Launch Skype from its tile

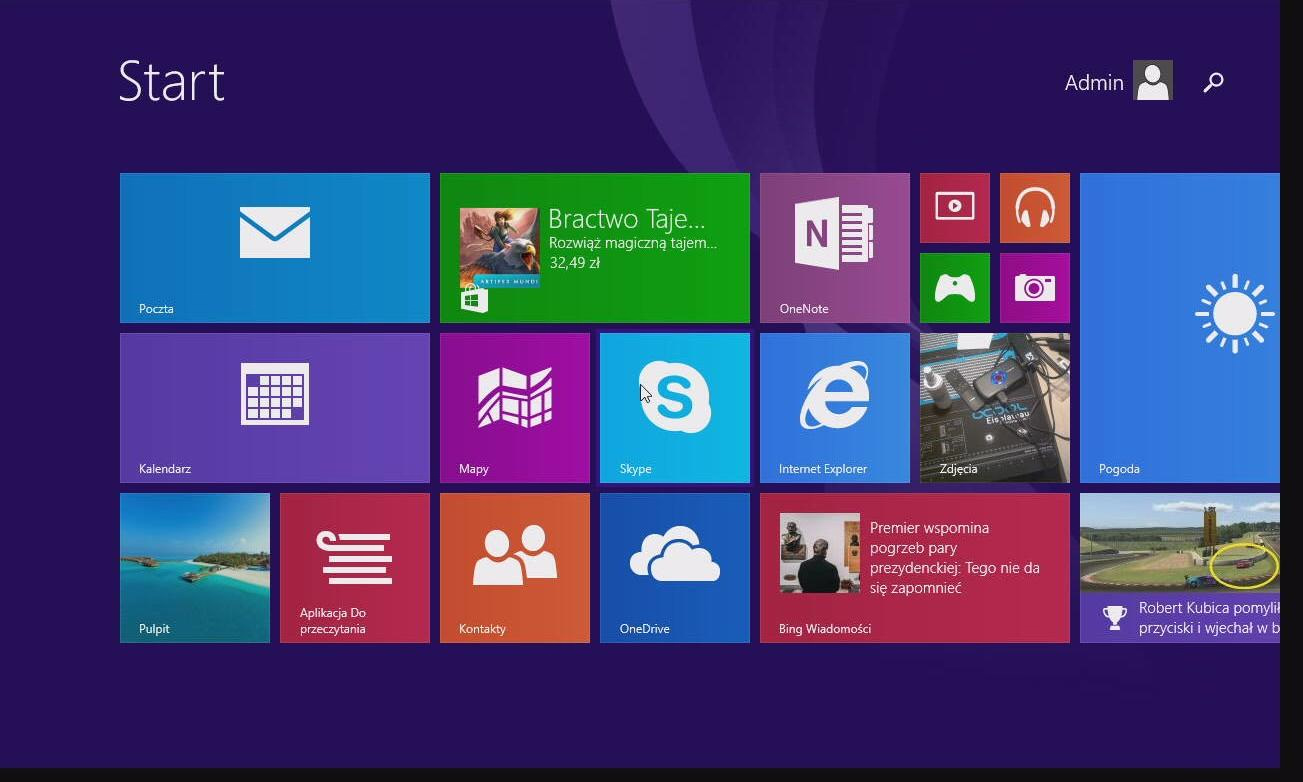click(x=674, y=408)
